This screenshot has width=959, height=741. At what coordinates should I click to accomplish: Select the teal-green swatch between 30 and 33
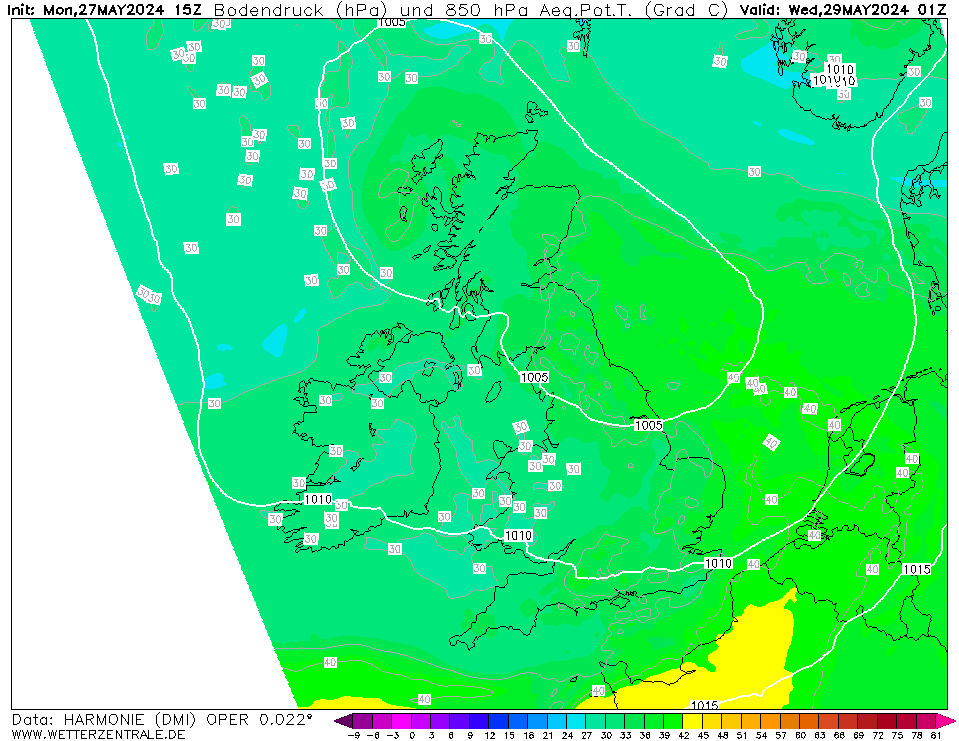[x=615, y=720]
